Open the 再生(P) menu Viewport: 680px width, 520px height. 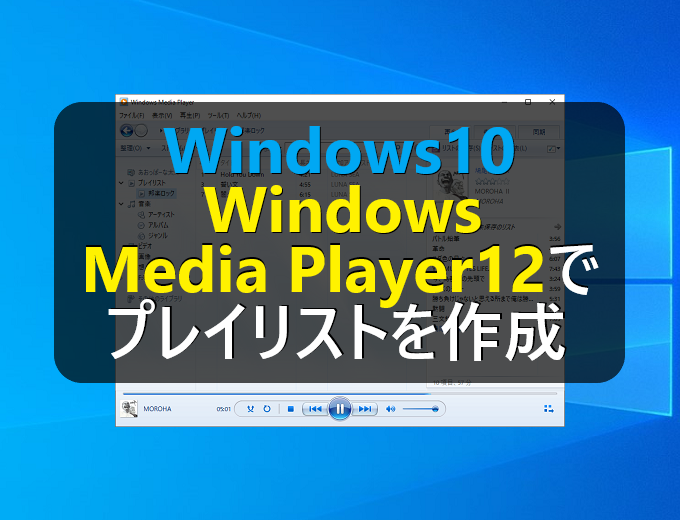(190, 115)
